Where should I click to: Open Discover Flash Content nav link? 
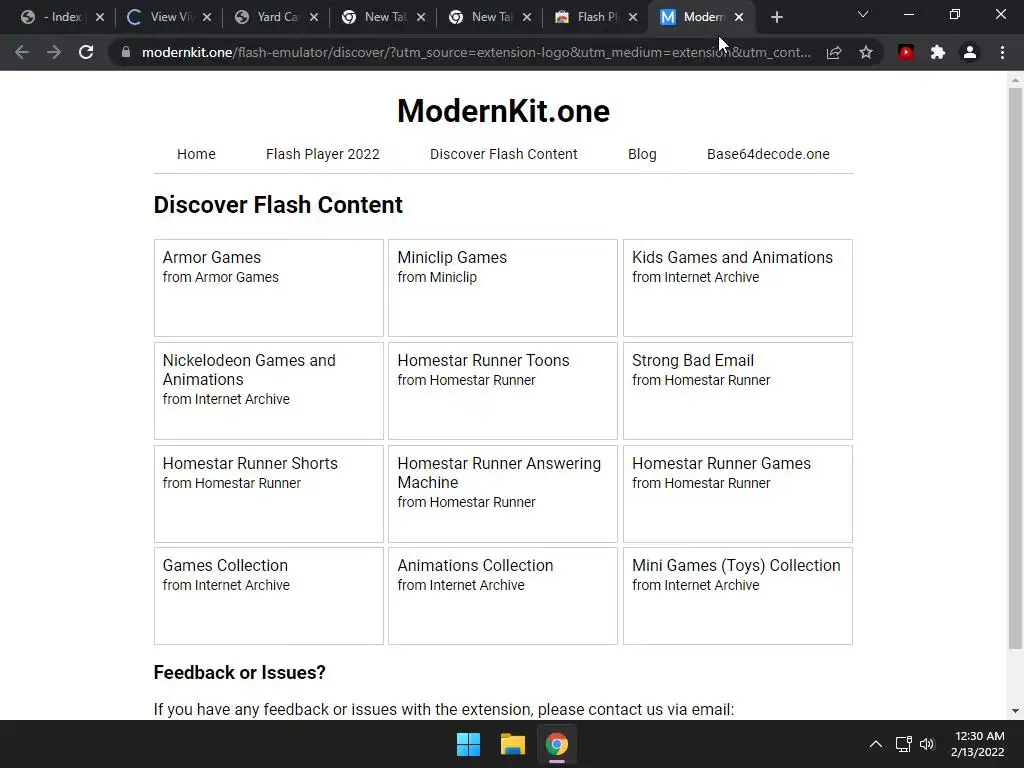[x=504, y=154]
